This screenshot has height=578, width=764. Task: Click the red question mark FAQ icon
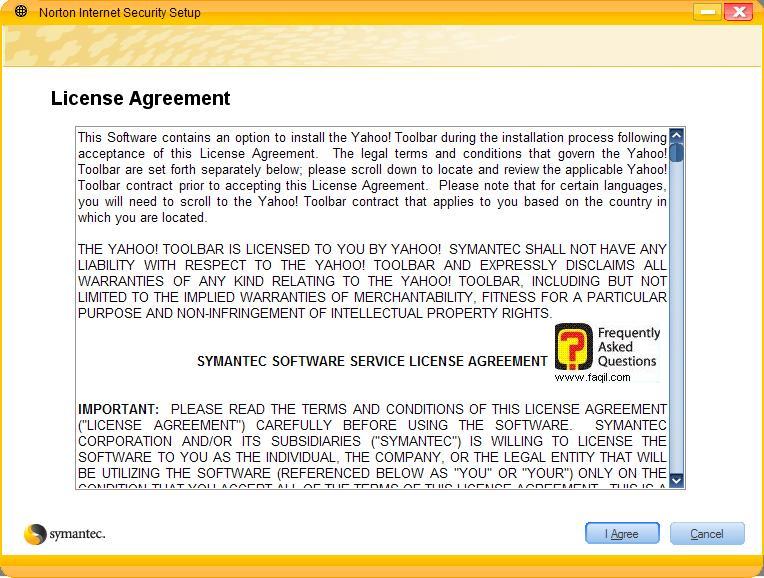[572, 347]
